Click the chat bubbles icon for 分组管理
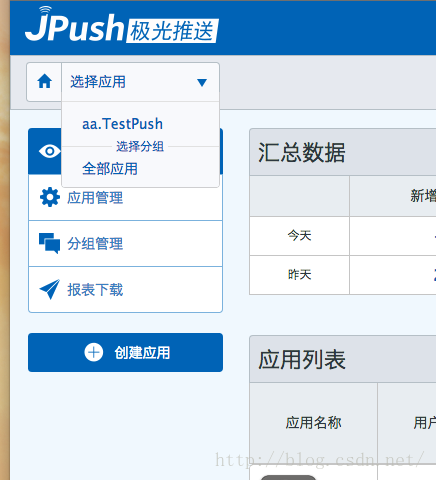Screen dimensions: 436x480 [50, 243]
